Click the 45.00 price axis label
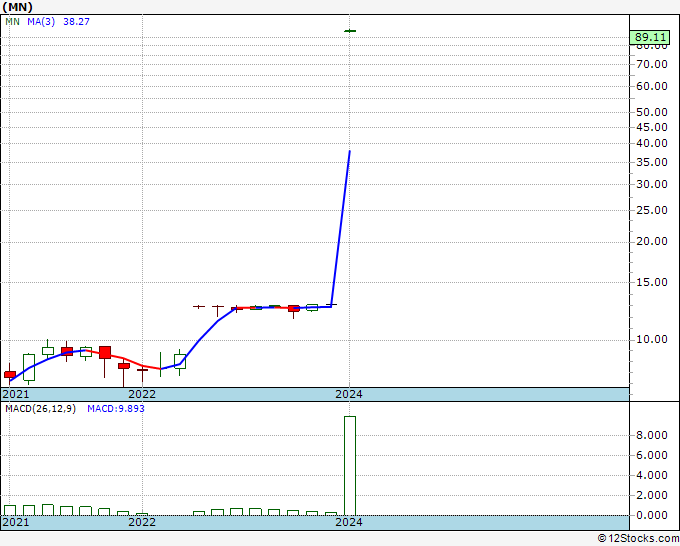Screen dimensions: 680x546 (652, 127)
